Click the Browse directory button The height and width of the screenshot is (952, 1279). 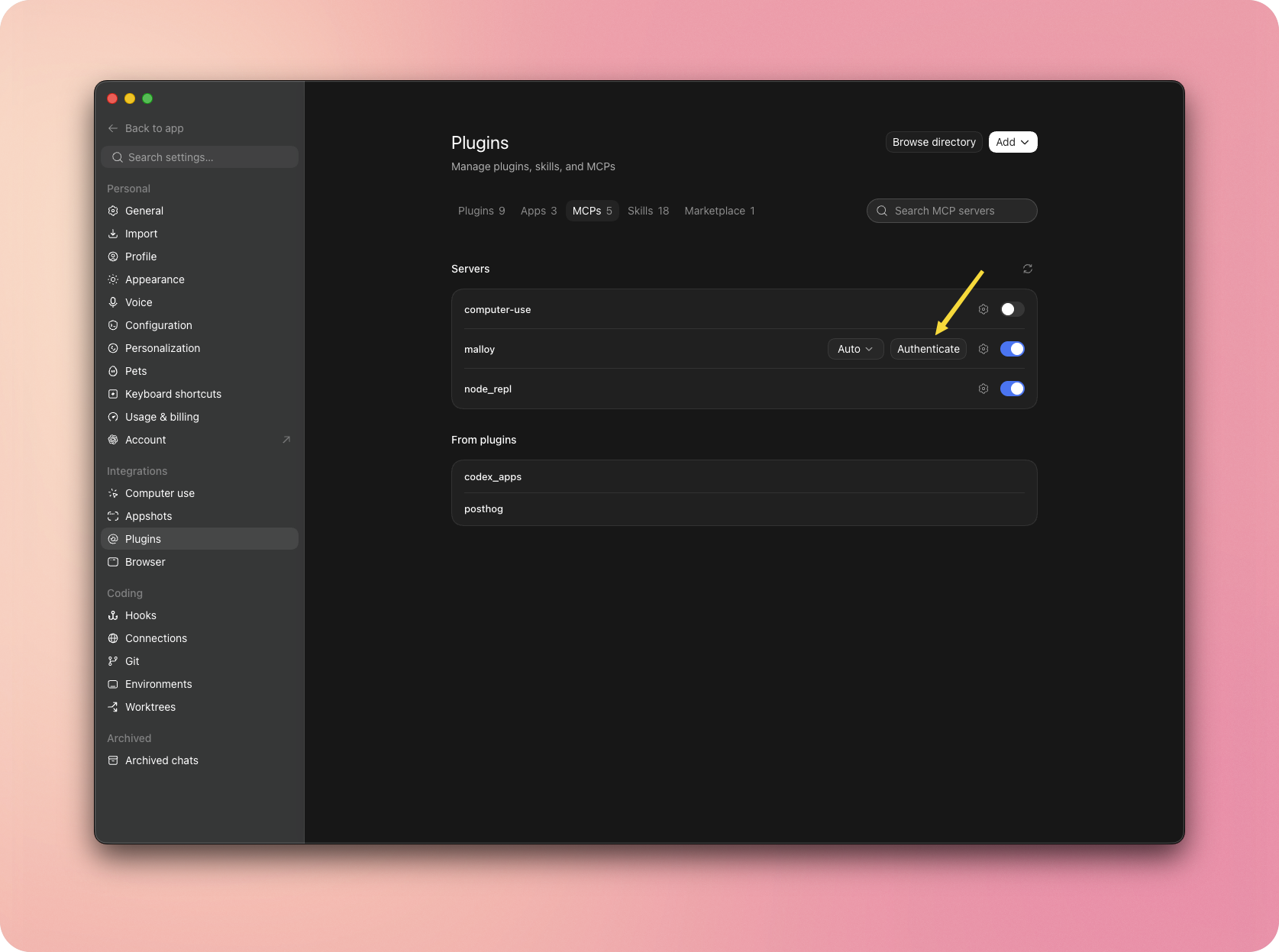934,142
